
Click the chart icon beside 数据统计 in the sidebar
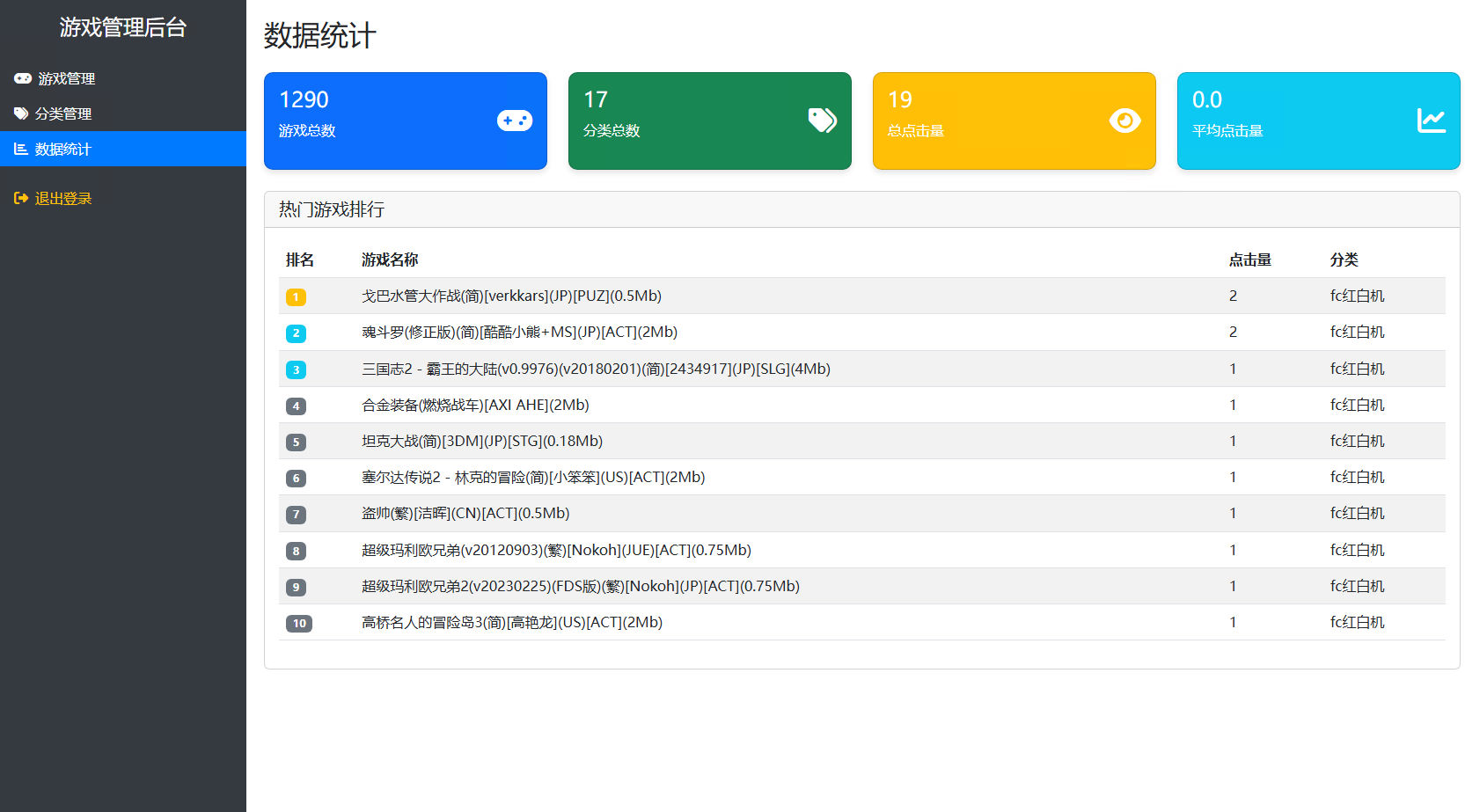point(21,149)
